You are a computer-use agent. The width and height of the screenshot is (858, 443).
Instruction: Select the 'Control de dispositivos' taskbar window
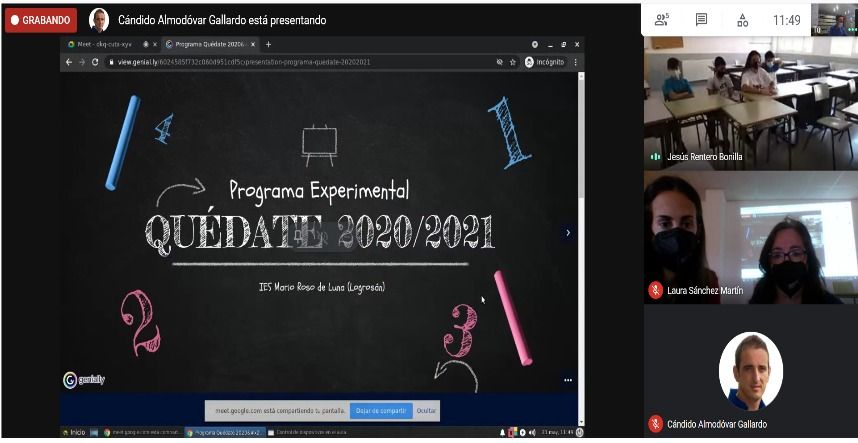(x=308, y=432)
